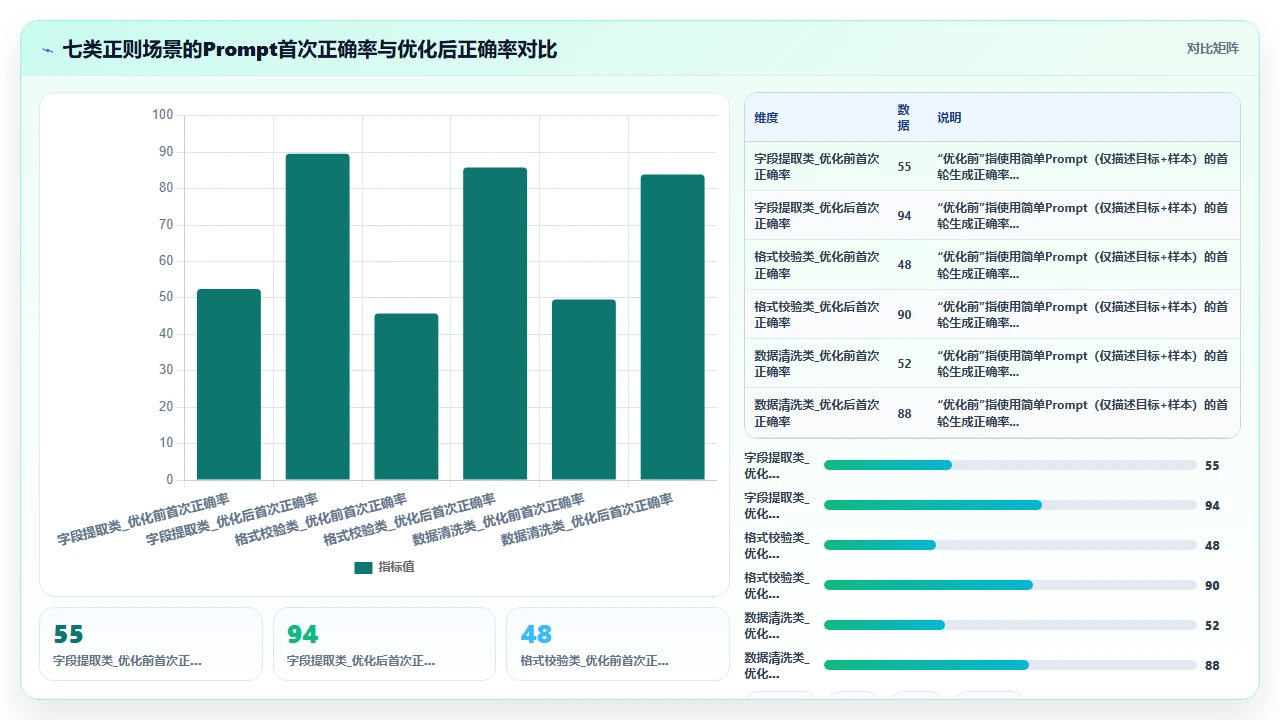Click progress bar with value 88
Image resolution: width=1280 pixels, height=720 pixels.
pos(1010,665)
